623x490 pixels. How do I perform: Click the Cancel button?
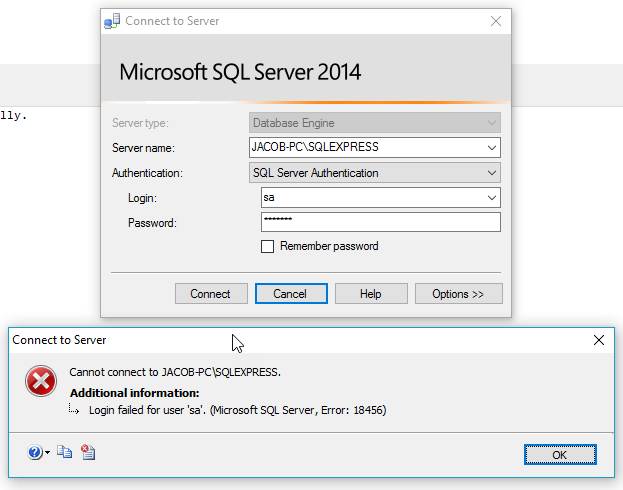(x=290, y=294)
